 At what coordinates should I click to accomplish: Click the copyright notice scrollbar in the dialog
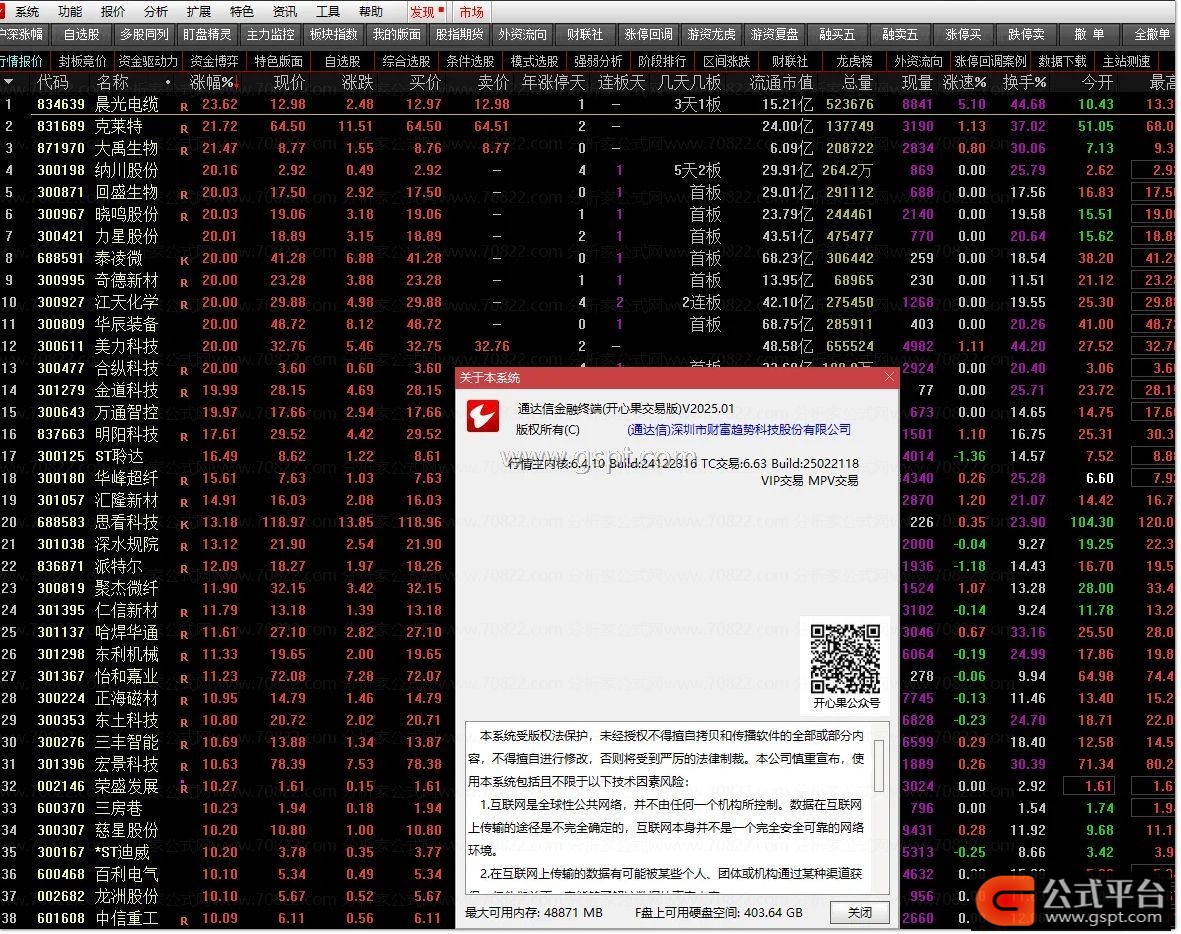point(878,765)
